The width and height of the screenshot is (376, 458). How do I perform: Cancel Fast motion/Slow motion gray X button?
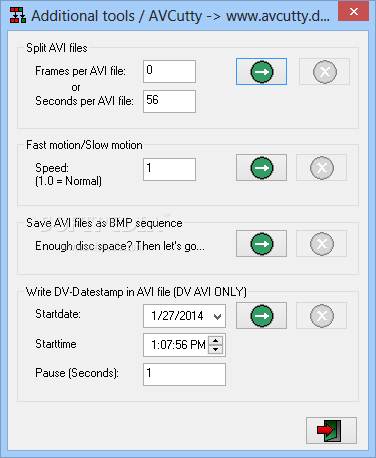(x=321, y=168)
